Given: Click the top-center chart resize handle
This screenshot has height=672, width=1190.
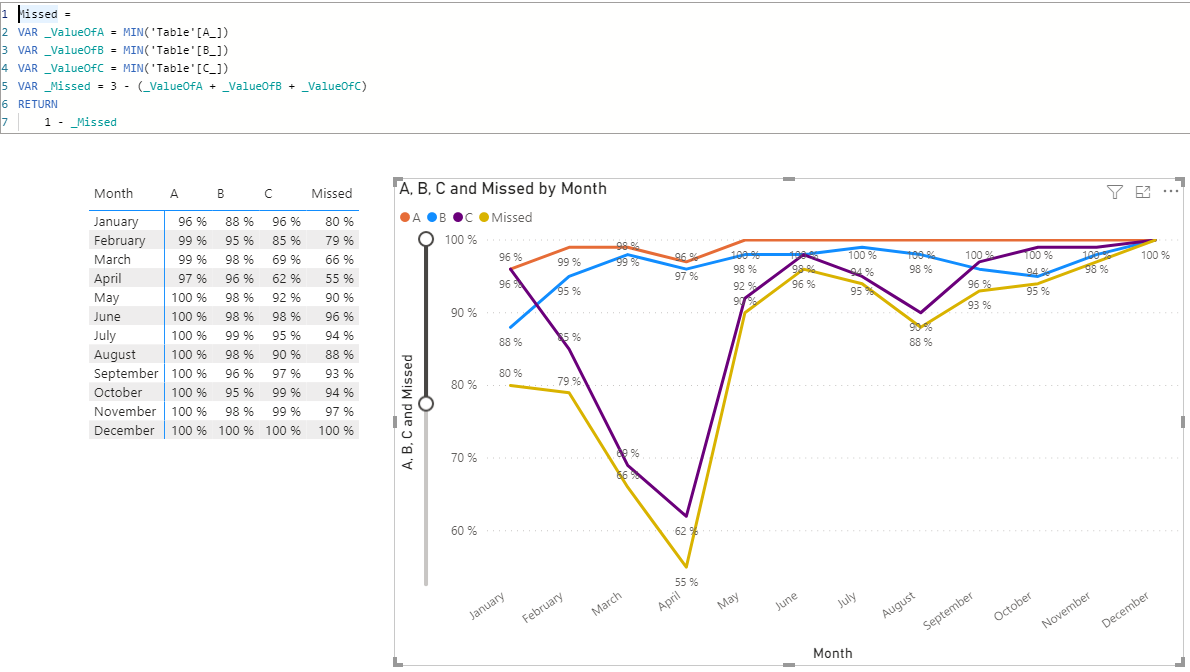Looking at the screenshot, I should 789,179.
